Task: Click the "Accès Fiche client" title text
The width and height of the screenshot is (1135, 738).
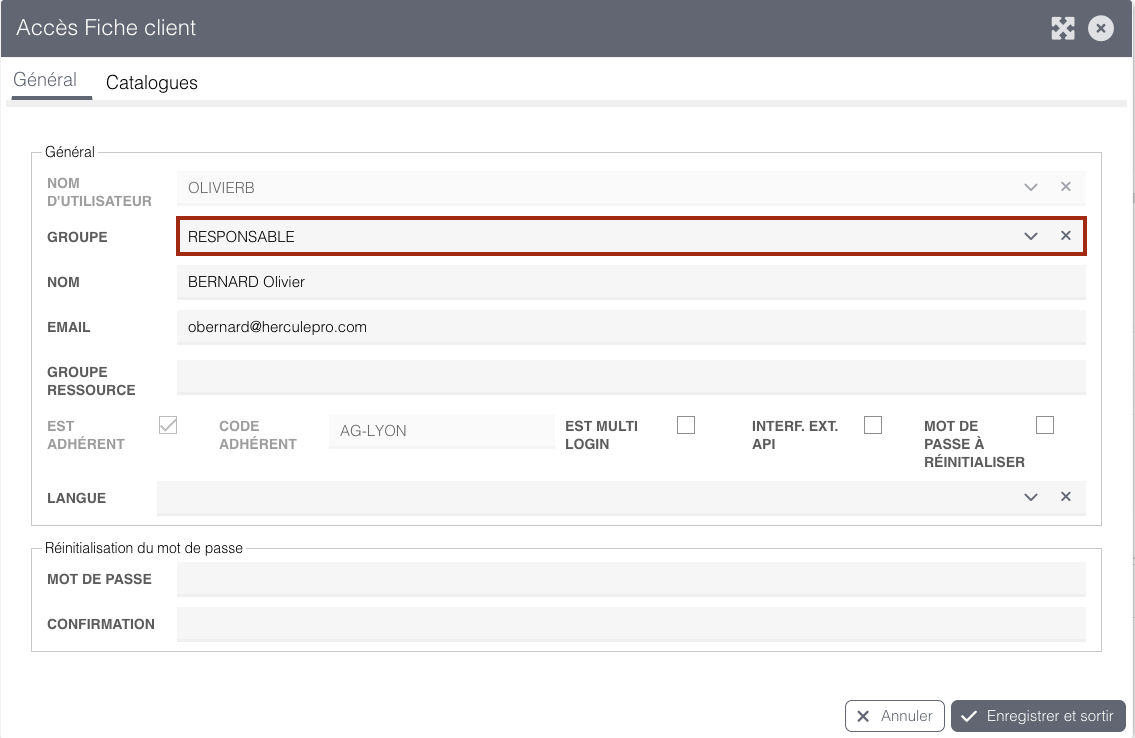Action: (106, 27)
